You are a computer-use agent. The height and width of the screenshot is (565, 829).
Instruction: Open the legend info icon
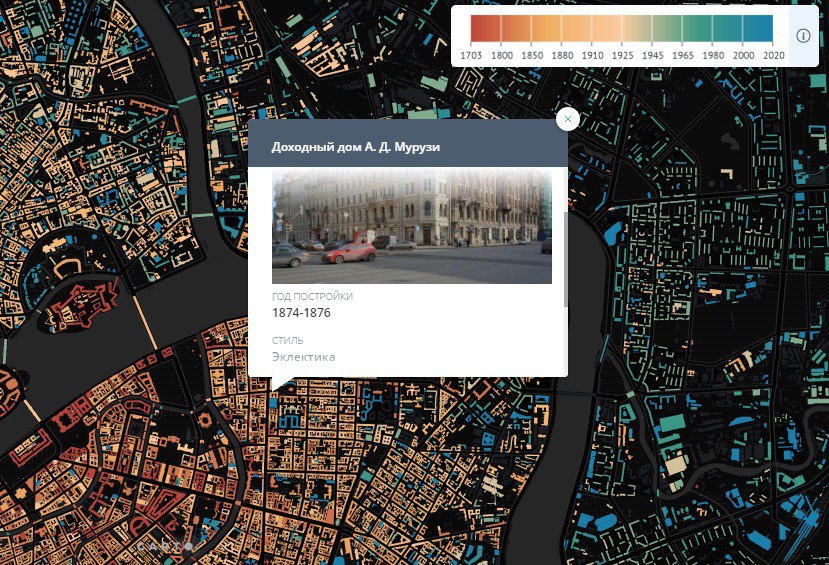(x=803, y=36)
